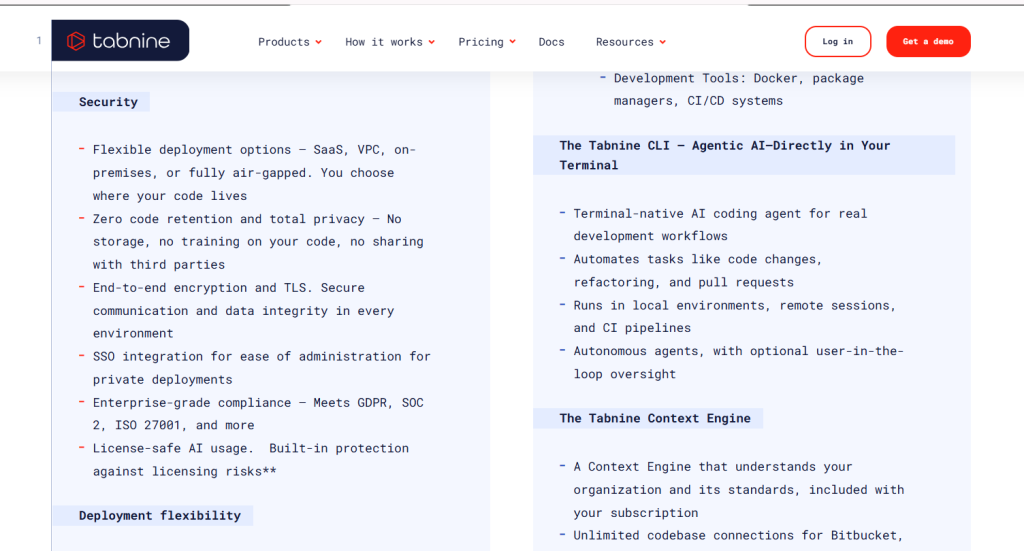
Task: Click the 'Runs in local environments' text
Action: 735,316
